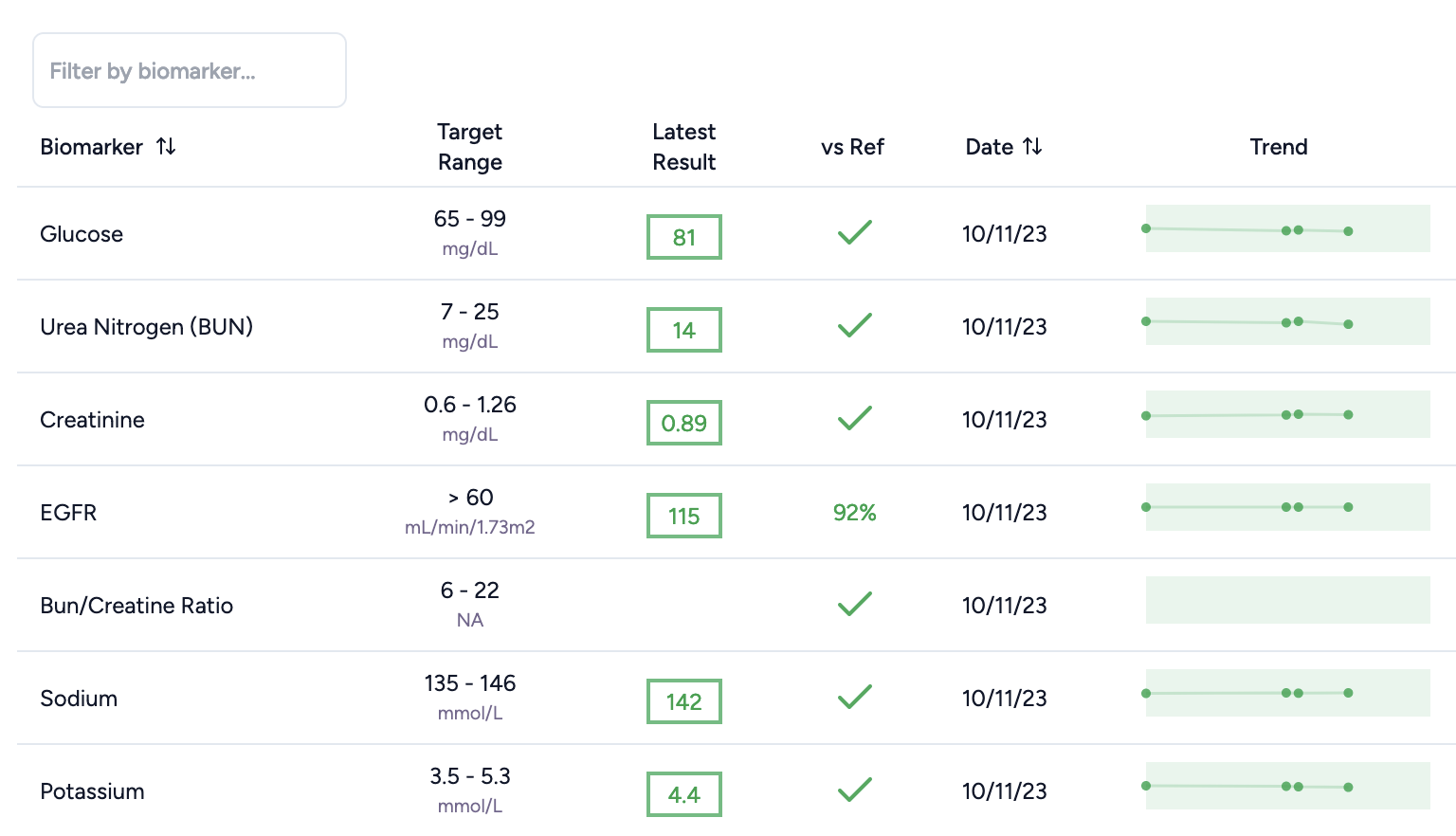
Task: Open the Glucose trend sparkline
Action: (1287, 228)
